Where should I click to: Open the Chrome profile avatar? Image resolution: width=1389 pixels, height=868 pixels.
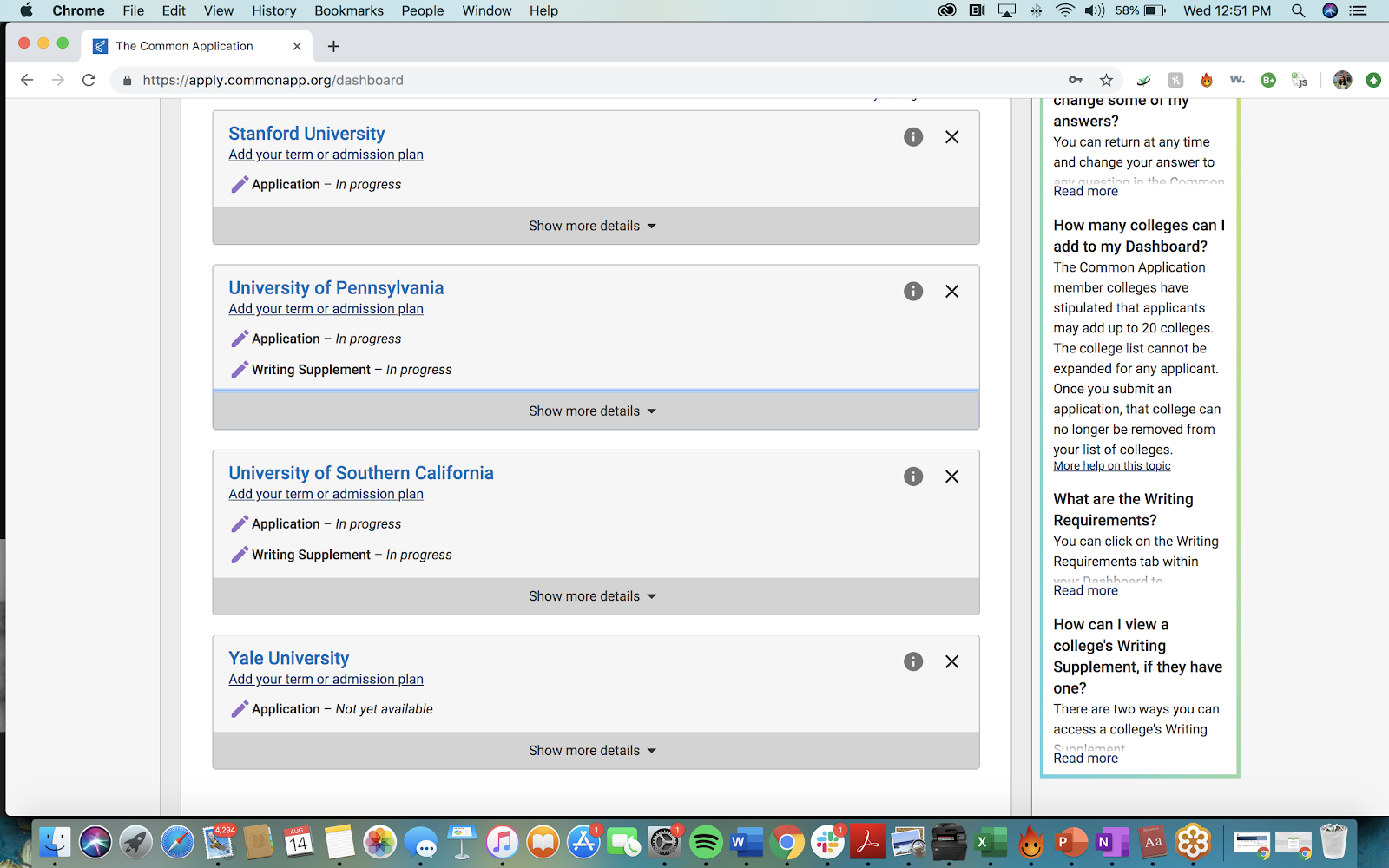pyautogui.click(x=1342, y=80)
